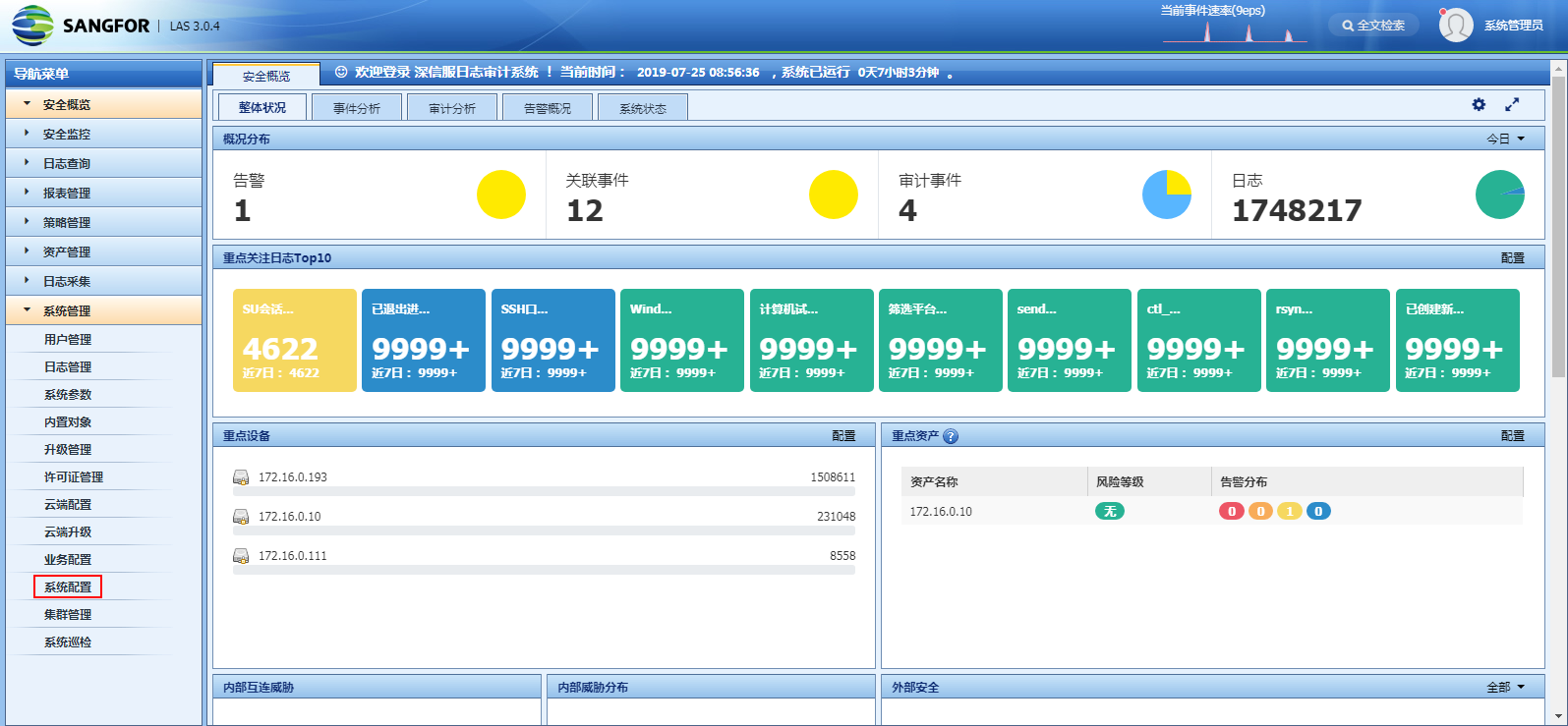
Task: Expand the 报表管理 menu section
Action: point(103,193)
